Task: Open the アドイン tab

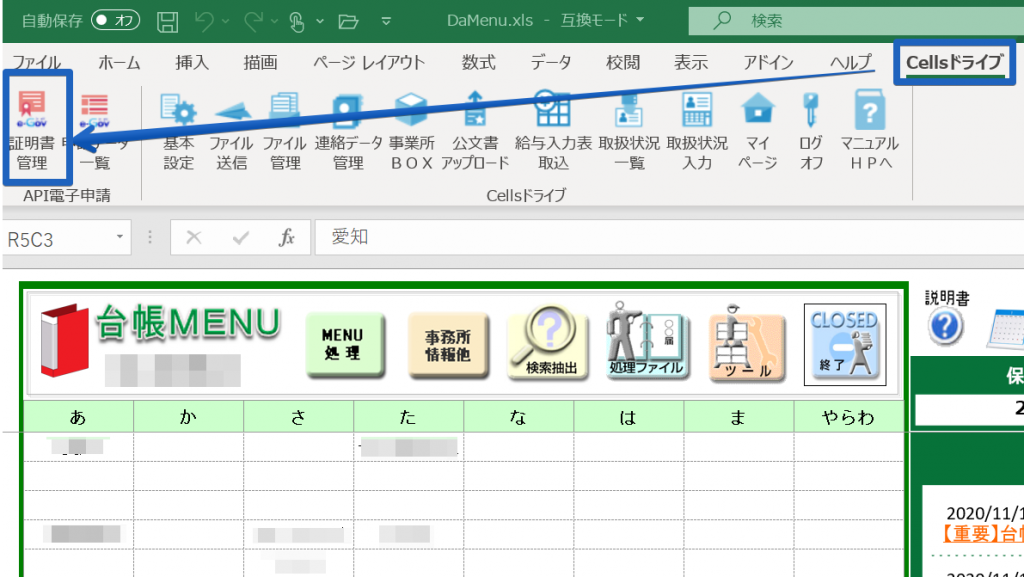Action: [x=769, y=62]
